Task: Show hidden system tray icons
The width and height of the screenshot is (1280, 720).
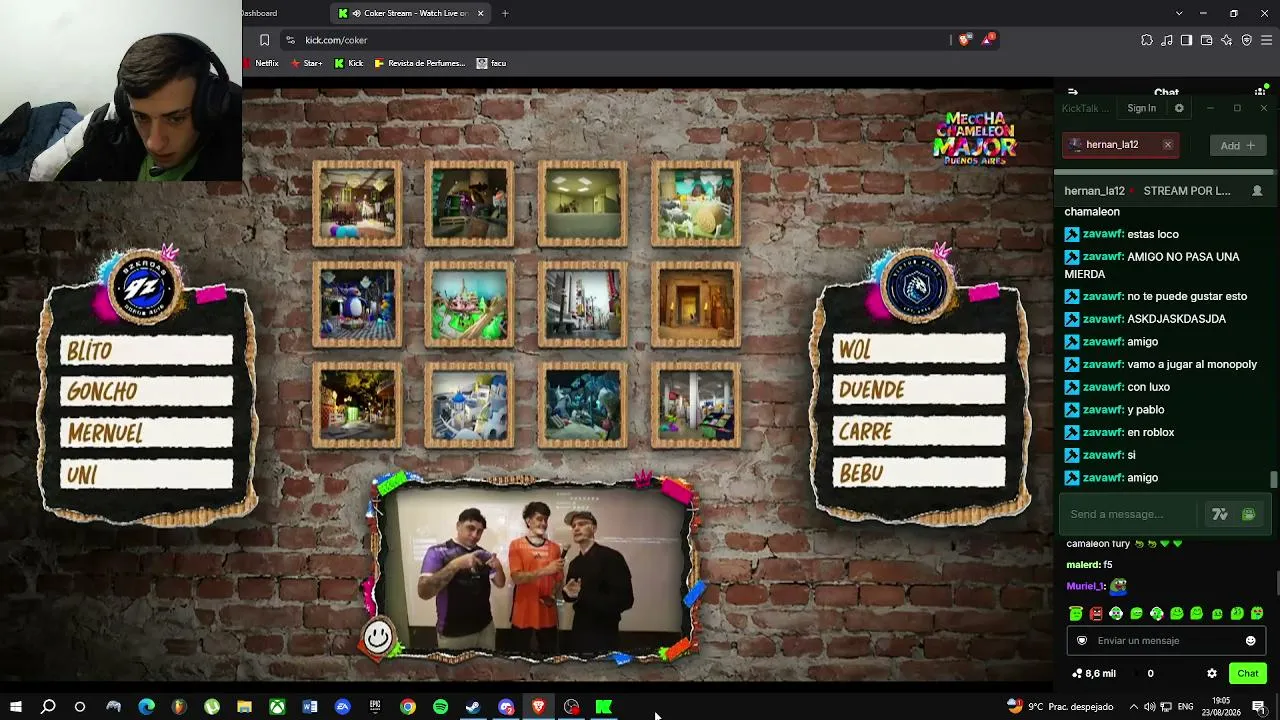Action: pyautogui.click(x=1133, y=707)
